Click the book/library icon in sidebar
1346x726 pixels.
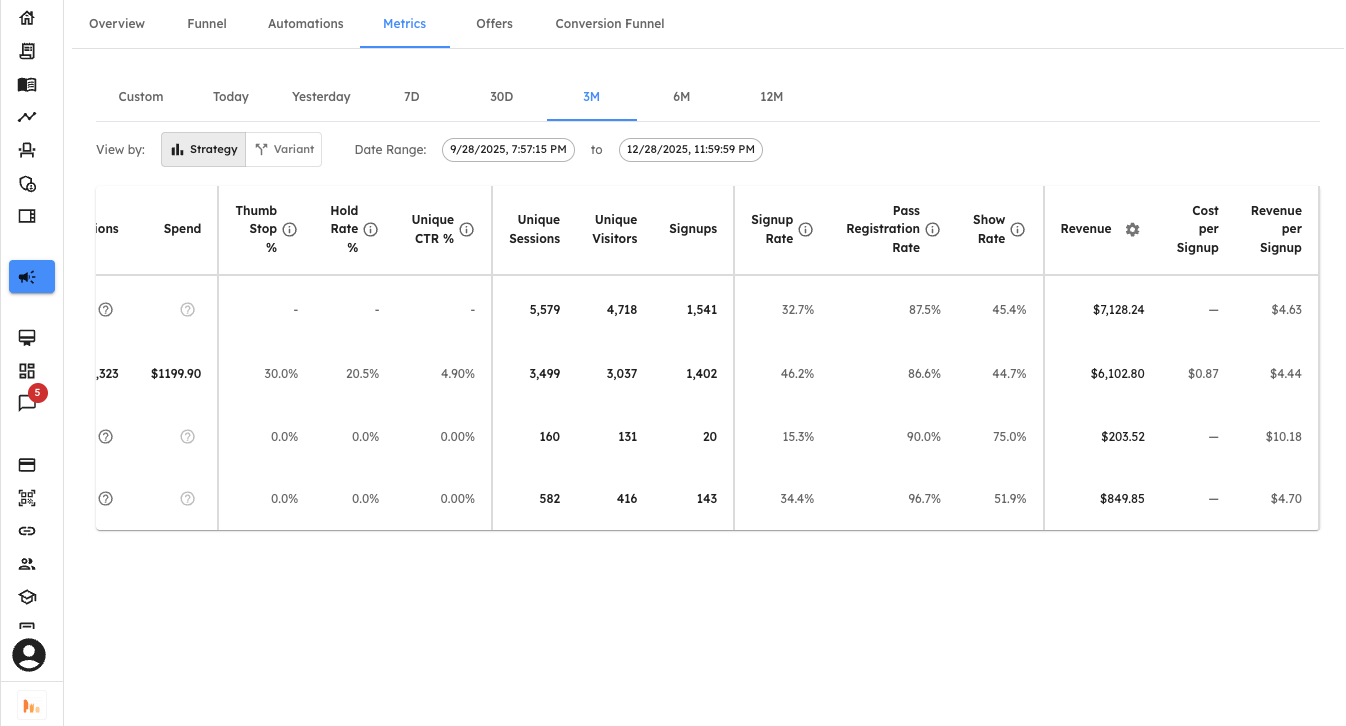click(x=27, y=84)
